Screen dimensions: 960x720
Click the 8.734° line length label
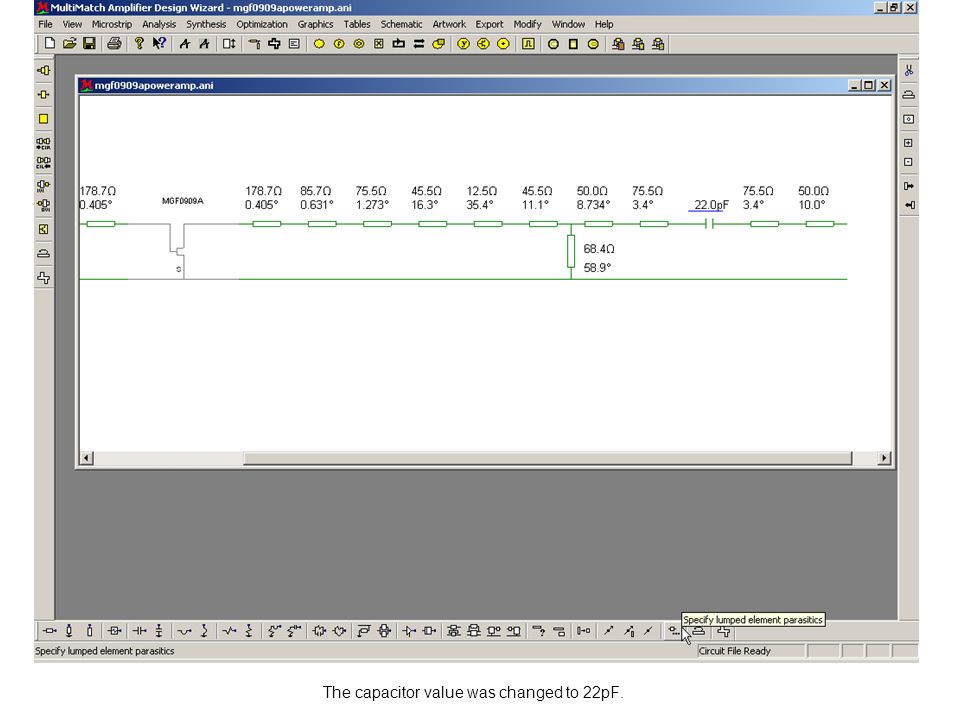pos(593,204)
